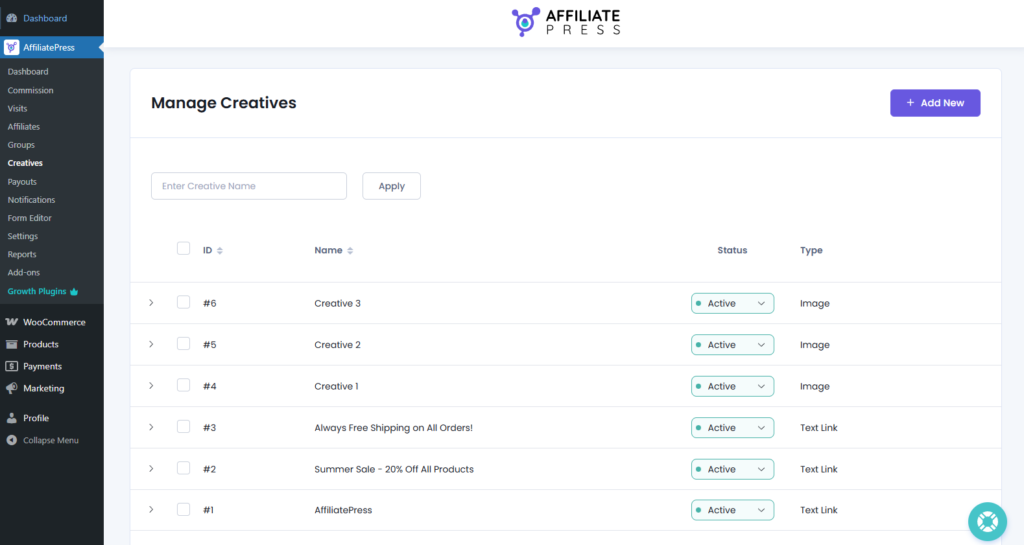Open the Form Editor menu item

pos(29,218)
